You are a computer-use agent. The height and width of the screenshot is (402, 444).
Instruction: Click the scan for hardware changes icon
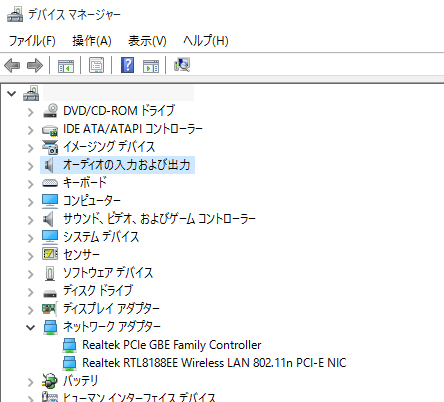pos(182,65)
